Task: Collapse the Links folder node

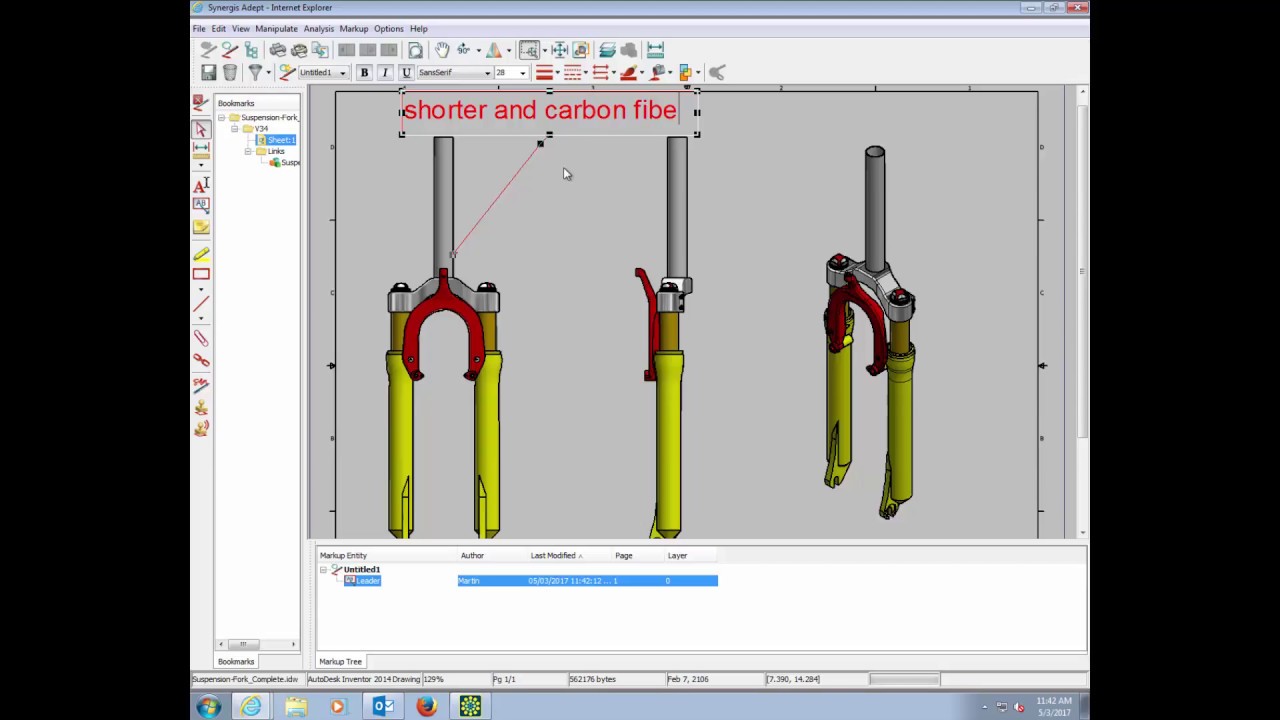Action: [x=248, y=151]
